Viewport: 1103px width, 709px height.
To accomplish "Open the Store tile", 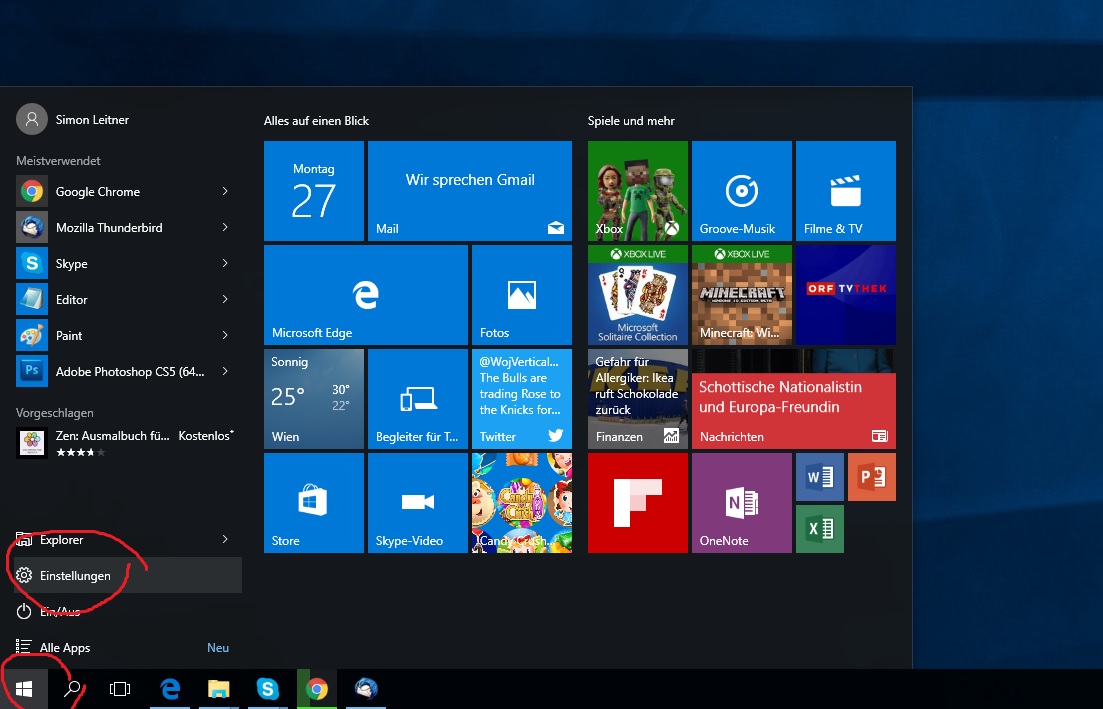I will click(314, 503).
